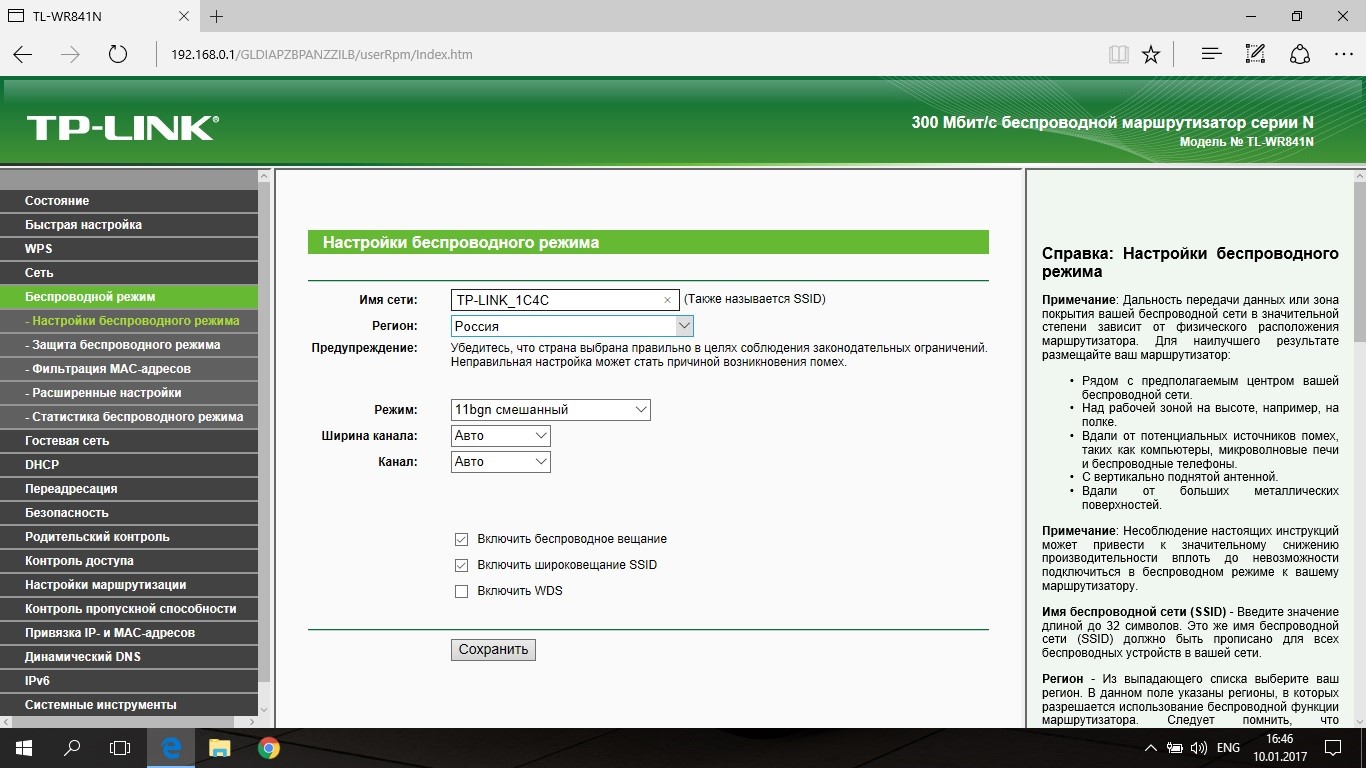Open reading view book icon
1366x768 pixels.
[x=1119, y=55]
